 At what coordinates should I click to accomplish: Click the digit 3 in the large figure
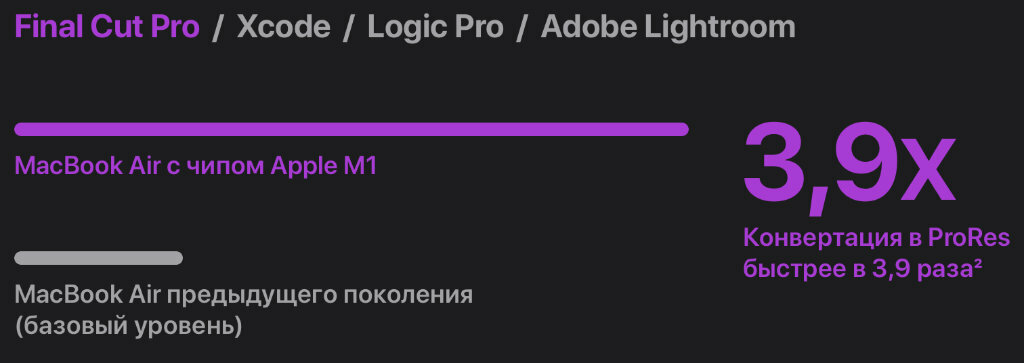(x=775, y=165)
